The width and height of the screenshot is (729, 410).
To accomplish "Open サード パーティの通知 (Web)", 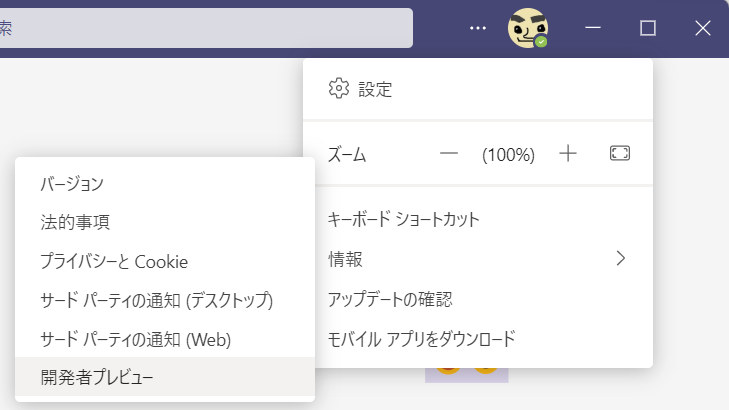I will pos(165,339).
